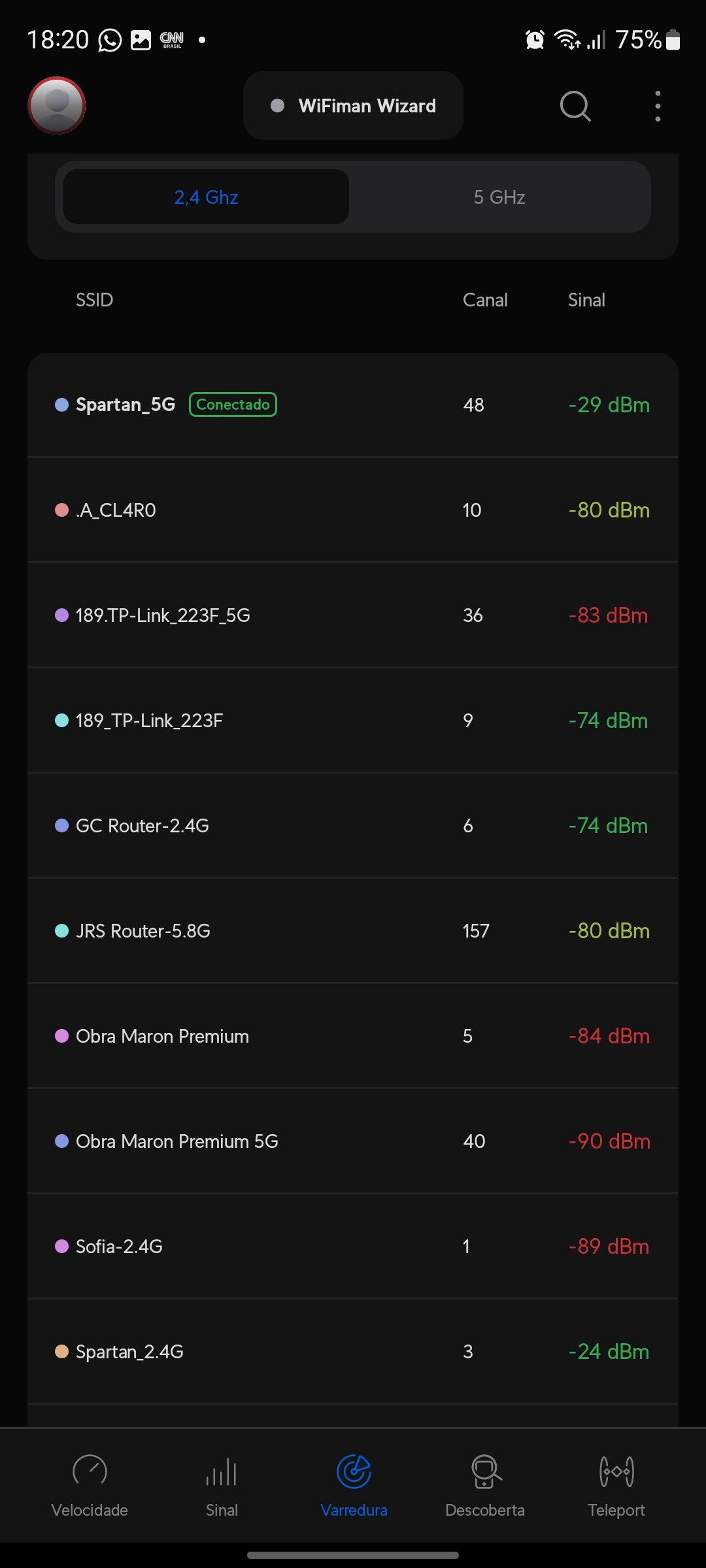Open the search magnifier icon
Image resolution: width=706 pixels, height=1568 pixels.
(x=575, y=106)
